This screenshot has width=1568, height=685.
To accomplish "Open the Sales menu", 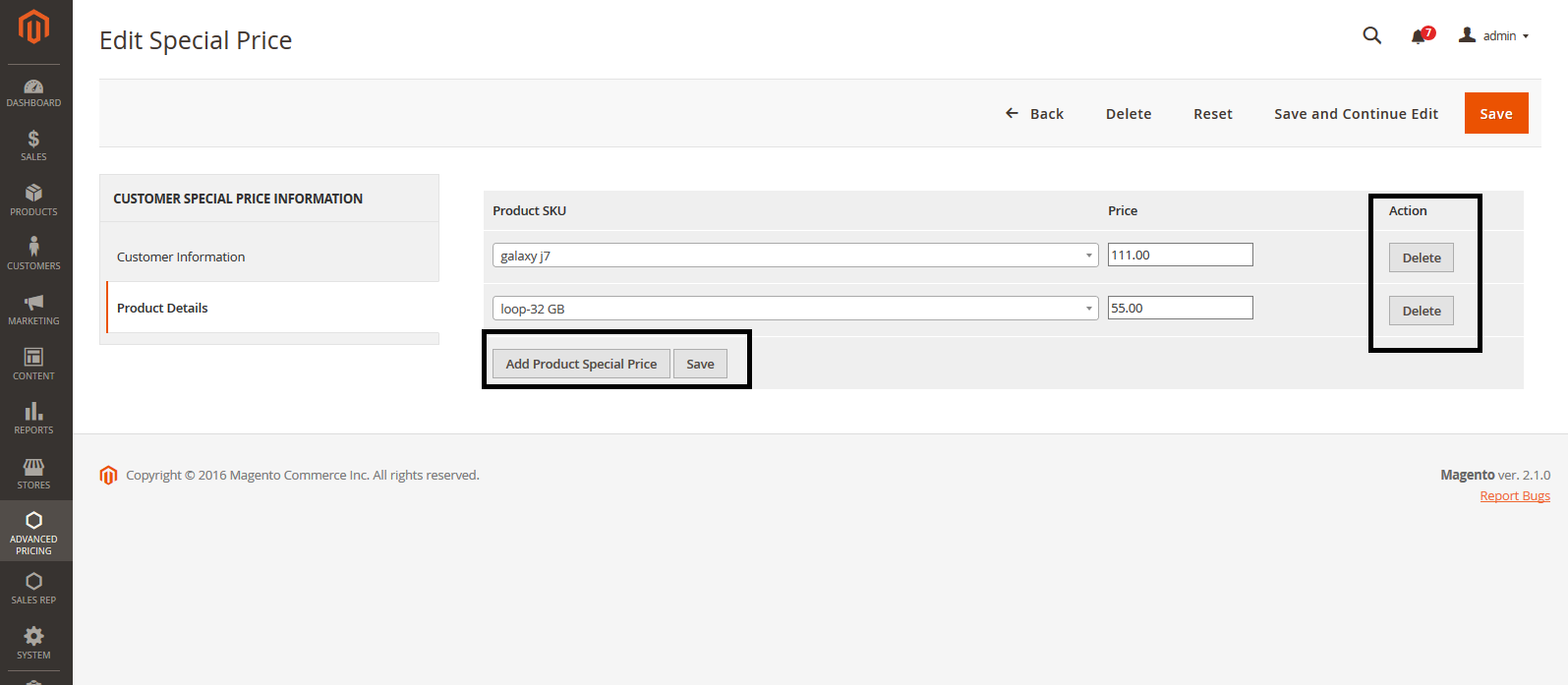I will click(x=34, y=145).
